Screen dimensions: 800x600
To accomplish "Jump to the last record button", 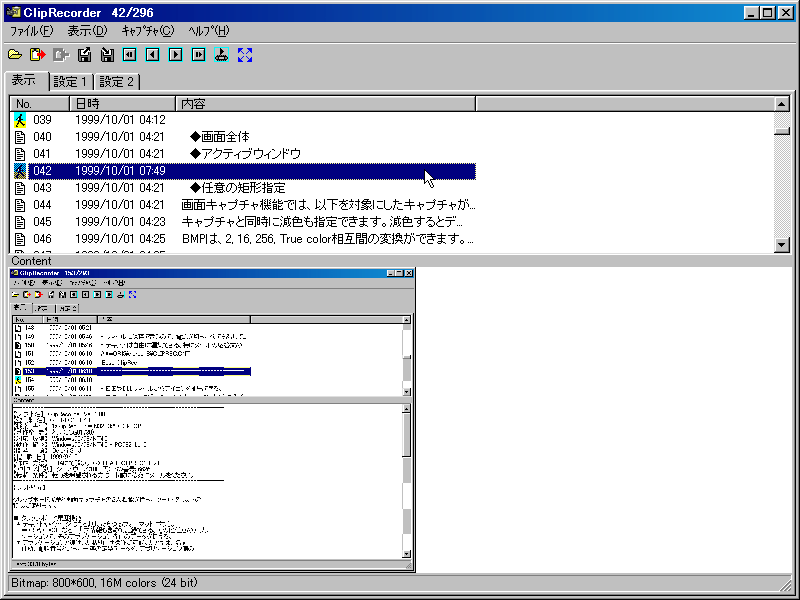I will coord(198,55).
